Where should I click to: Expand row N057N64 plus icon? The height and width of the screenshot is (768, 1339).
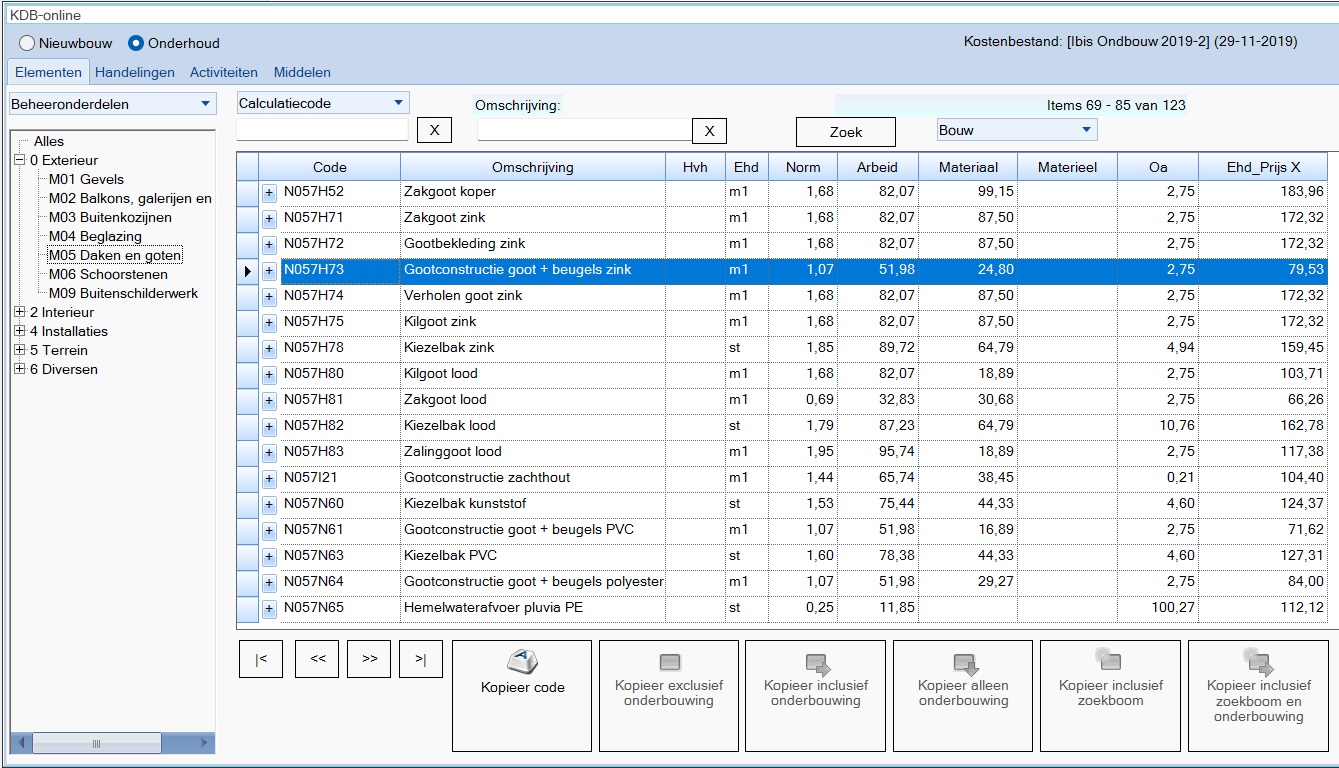pyautogui.click(x=269, y=582)
